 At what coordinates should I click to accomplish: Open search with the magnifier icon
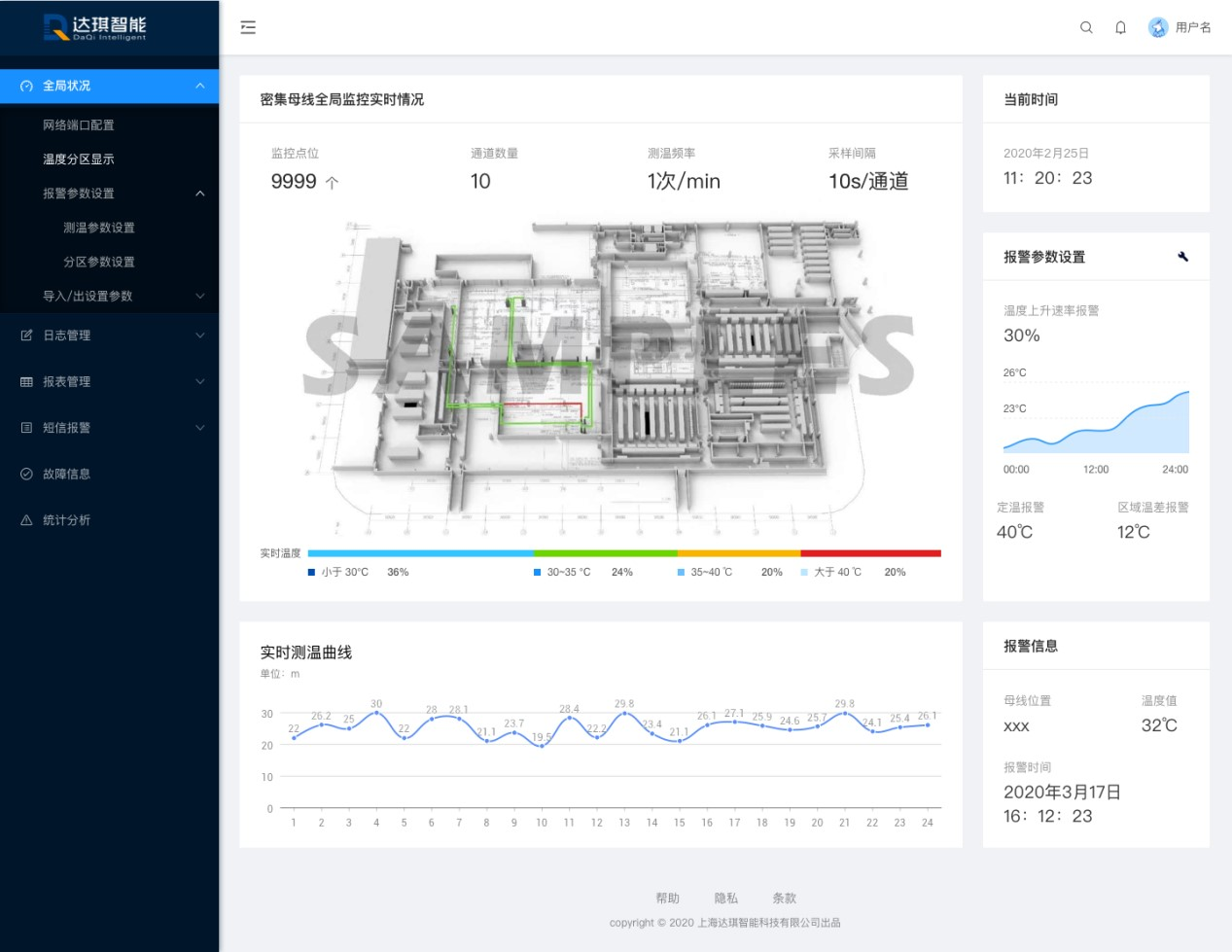tap(1086, 27)
